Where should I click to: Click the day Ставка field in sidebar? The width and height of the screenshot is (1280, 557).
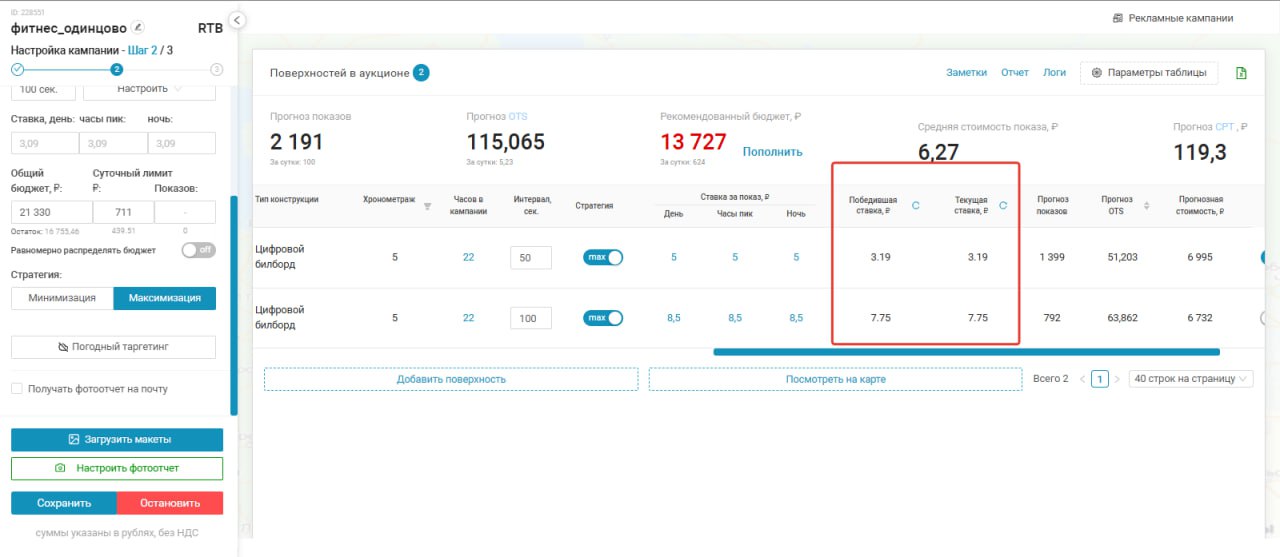(x=43, y=144)
